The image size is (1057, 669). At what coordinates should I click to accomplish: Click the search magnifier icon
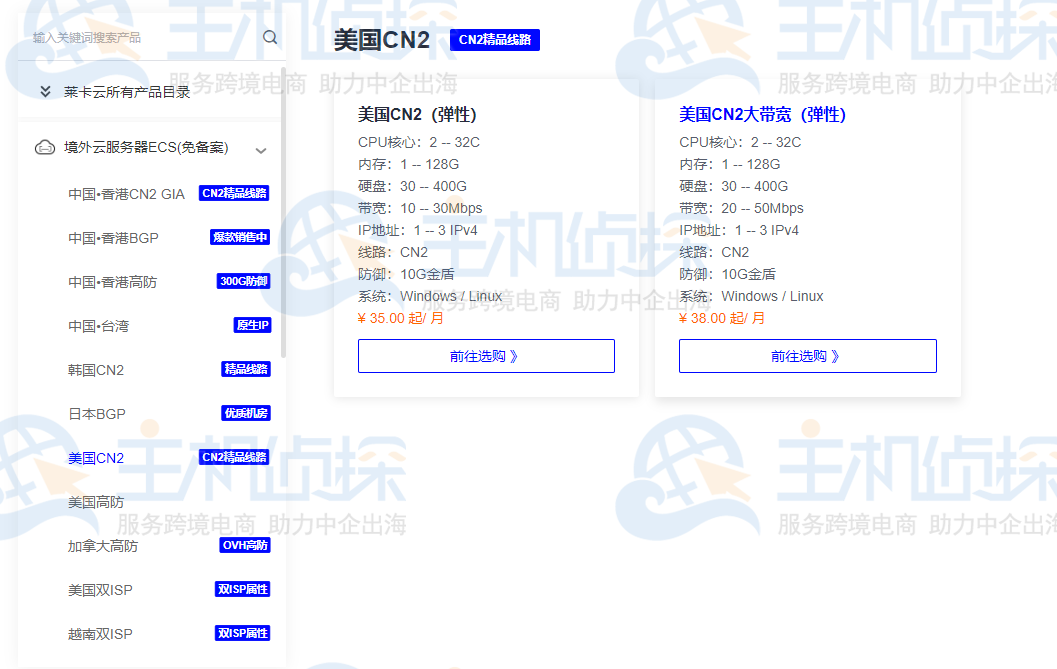pos(270,36)
